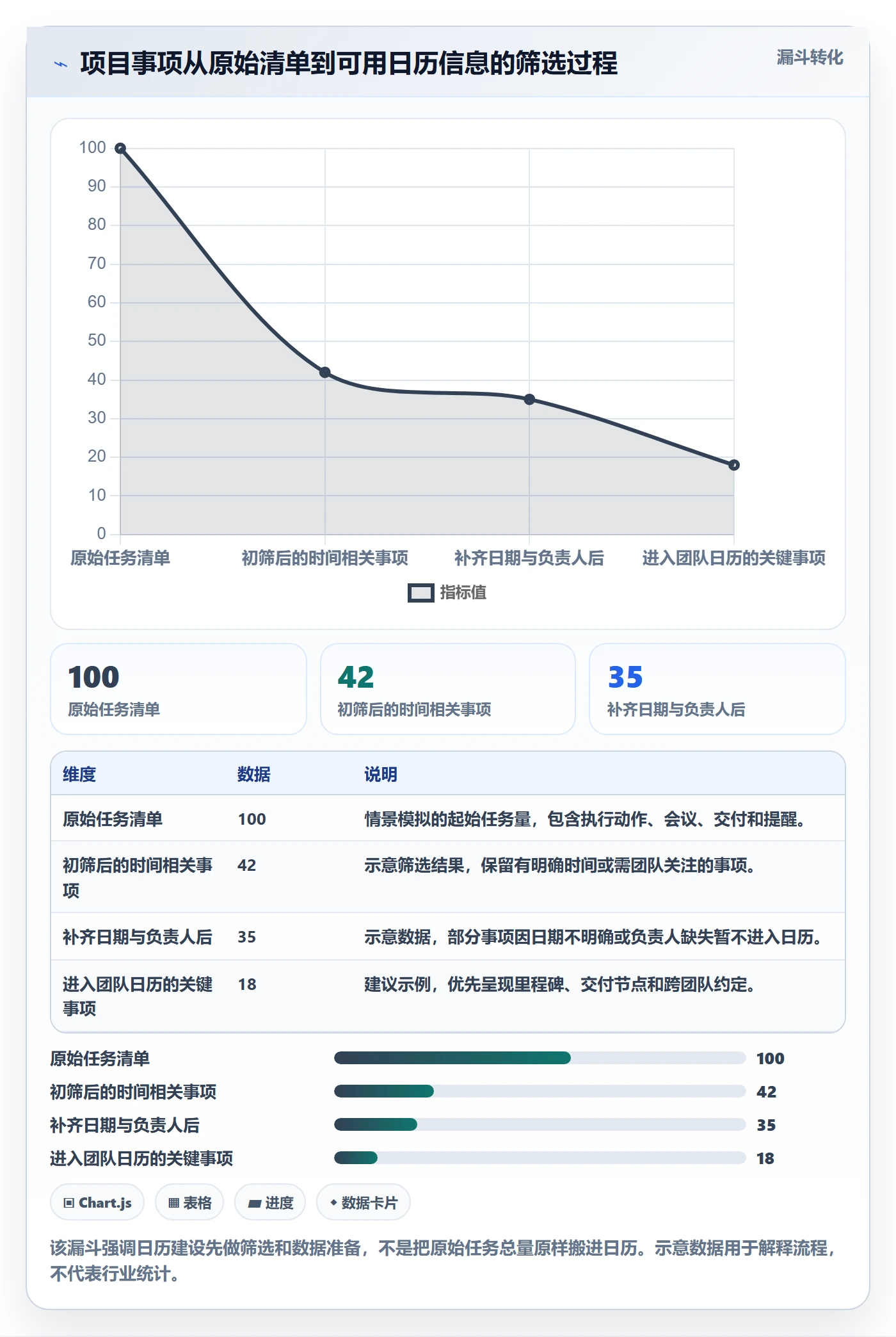Click the 说明 table column header
896x1337 pixels.
coord(381,774)
